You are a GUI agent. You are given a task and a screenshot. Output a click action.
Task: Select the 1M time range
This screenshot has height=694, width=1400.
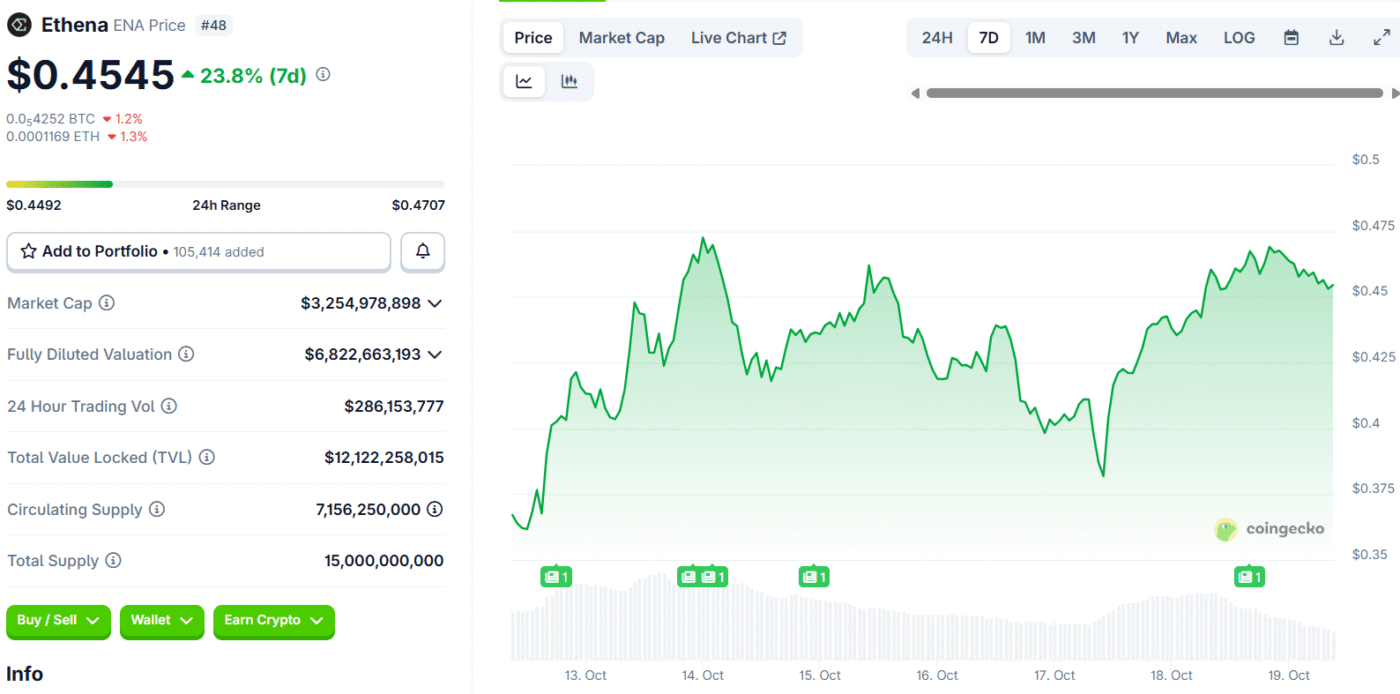(1035, 38)
